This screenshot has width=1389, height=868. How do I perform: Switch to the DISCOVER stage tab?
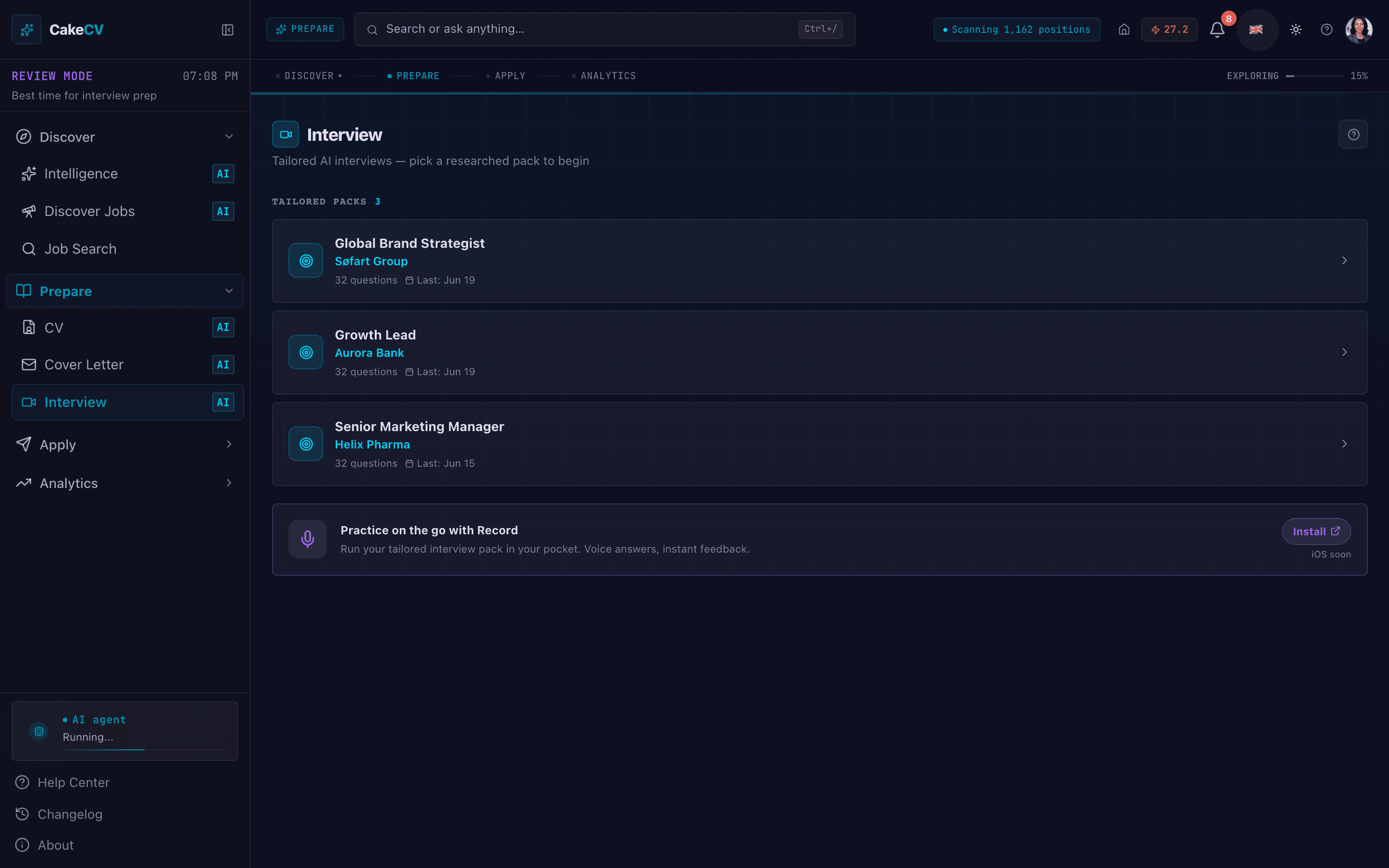[x=309, y=76]
